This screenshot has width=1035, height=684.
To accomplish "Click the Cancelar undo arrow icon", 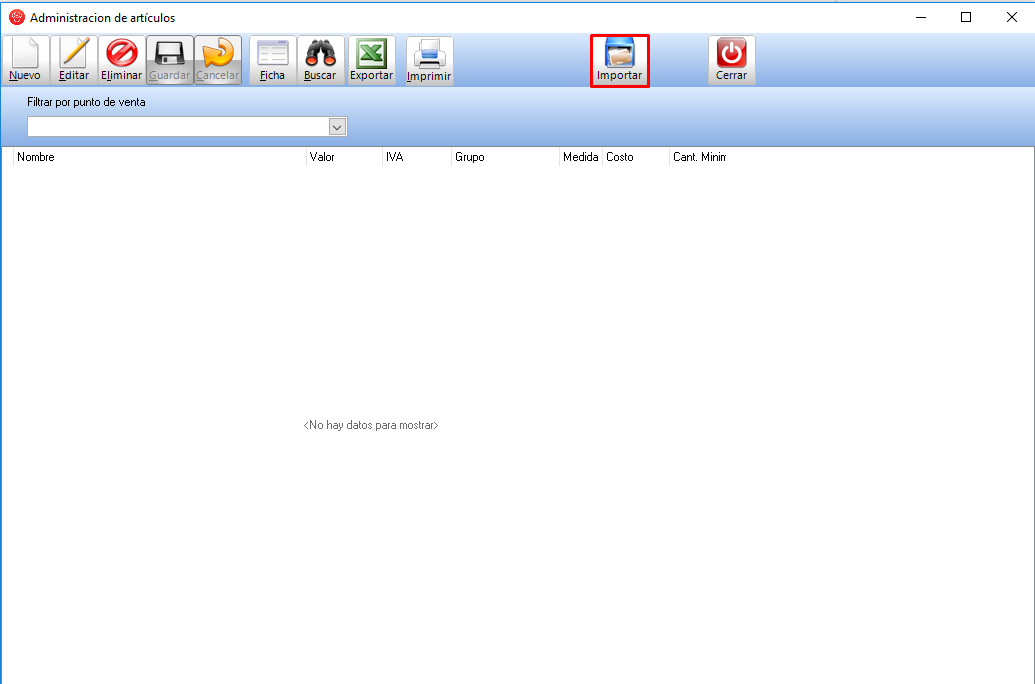I will [217, 60].
